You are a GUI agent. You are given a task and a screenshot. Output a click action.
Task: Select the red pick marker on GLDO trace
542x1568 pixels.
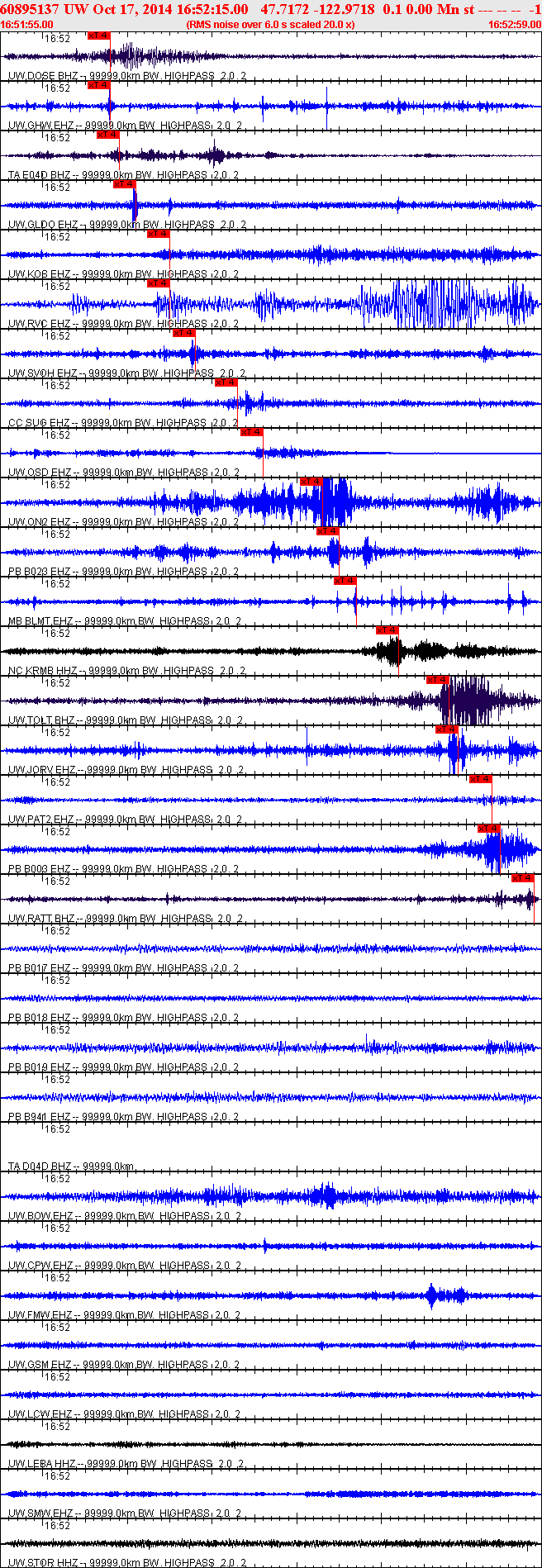[124, 184]
